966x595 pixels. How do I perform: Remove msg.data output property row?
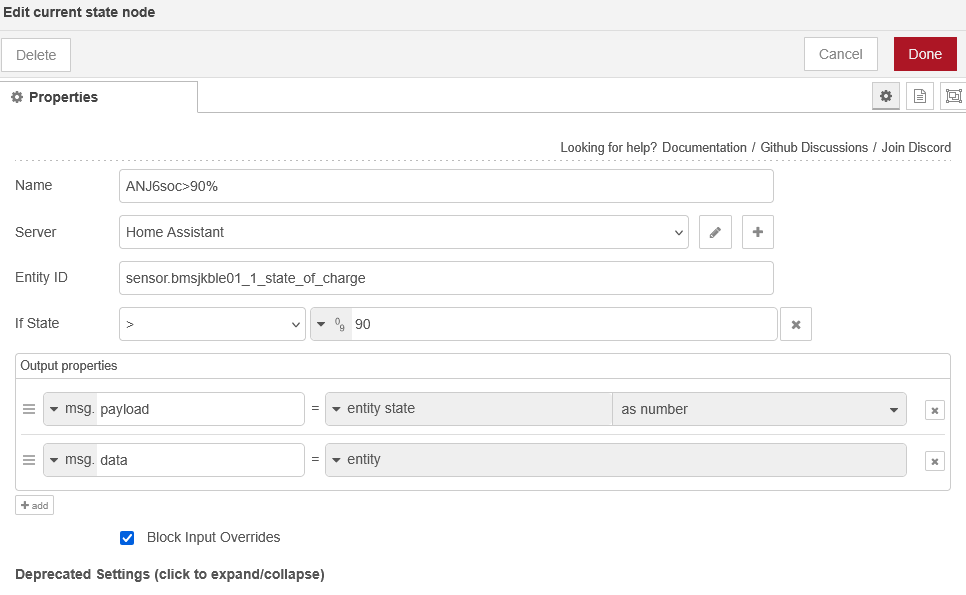pos(934,460)
